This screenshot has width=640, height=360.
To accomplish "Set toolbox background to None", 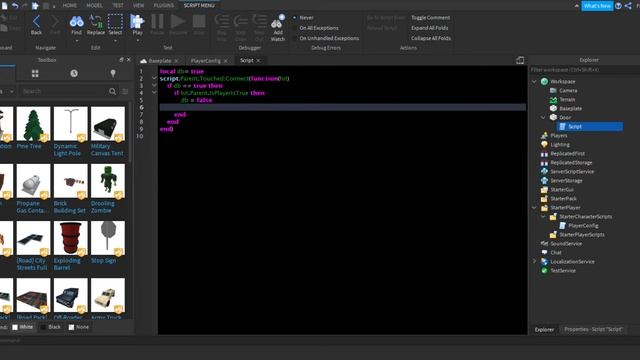I will [x=79, y=327].
